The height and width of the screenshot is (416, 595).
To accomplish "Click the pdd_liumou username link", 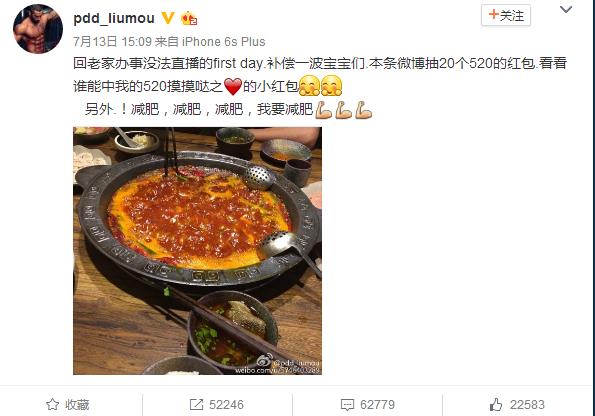I will pyautogui.click(x=114, y=18).
